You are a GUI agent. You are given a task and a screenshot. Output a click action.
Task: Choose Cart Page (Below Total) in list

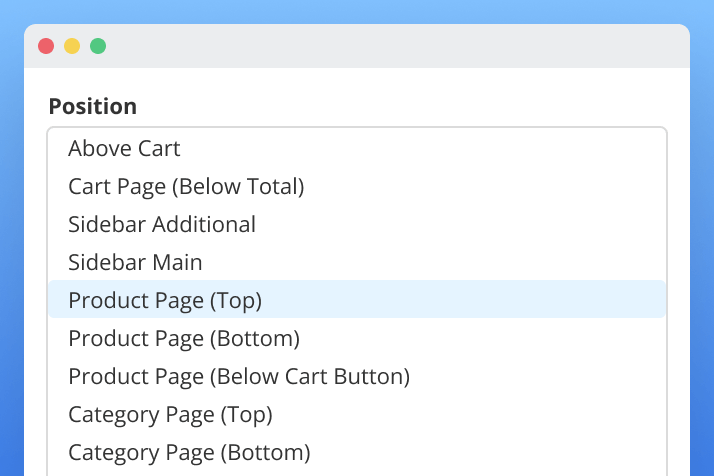(186, 187)
